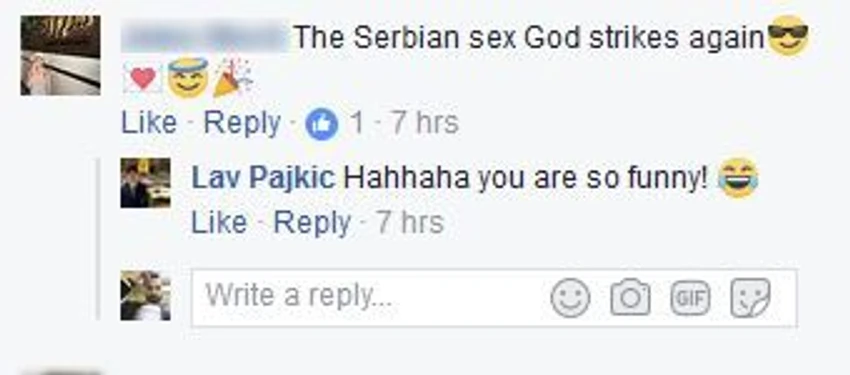View the top comment's 7 hrs timestamp
The height and width of the screenshot is (375, 850).
425,123
